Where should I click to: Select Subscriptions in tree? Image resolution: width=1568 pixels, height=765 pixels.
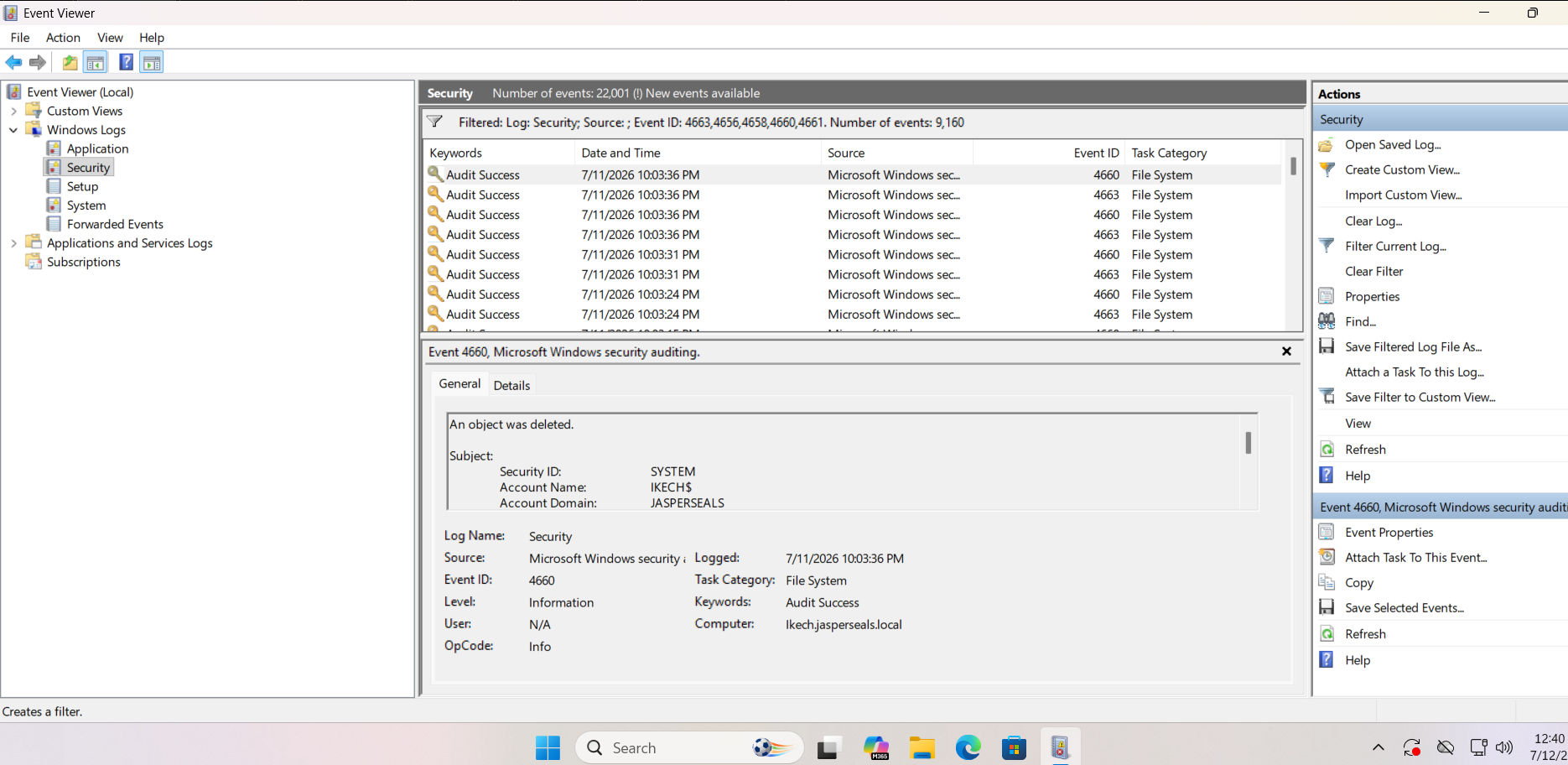(x=83, y=262)
